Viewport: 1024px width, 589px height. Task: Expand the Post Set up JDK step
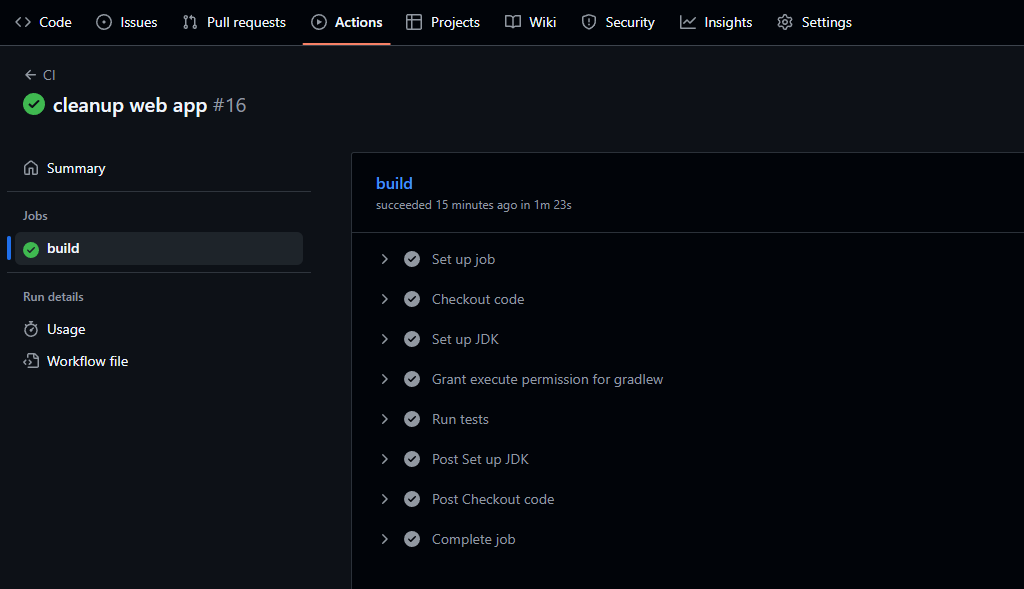384,459
